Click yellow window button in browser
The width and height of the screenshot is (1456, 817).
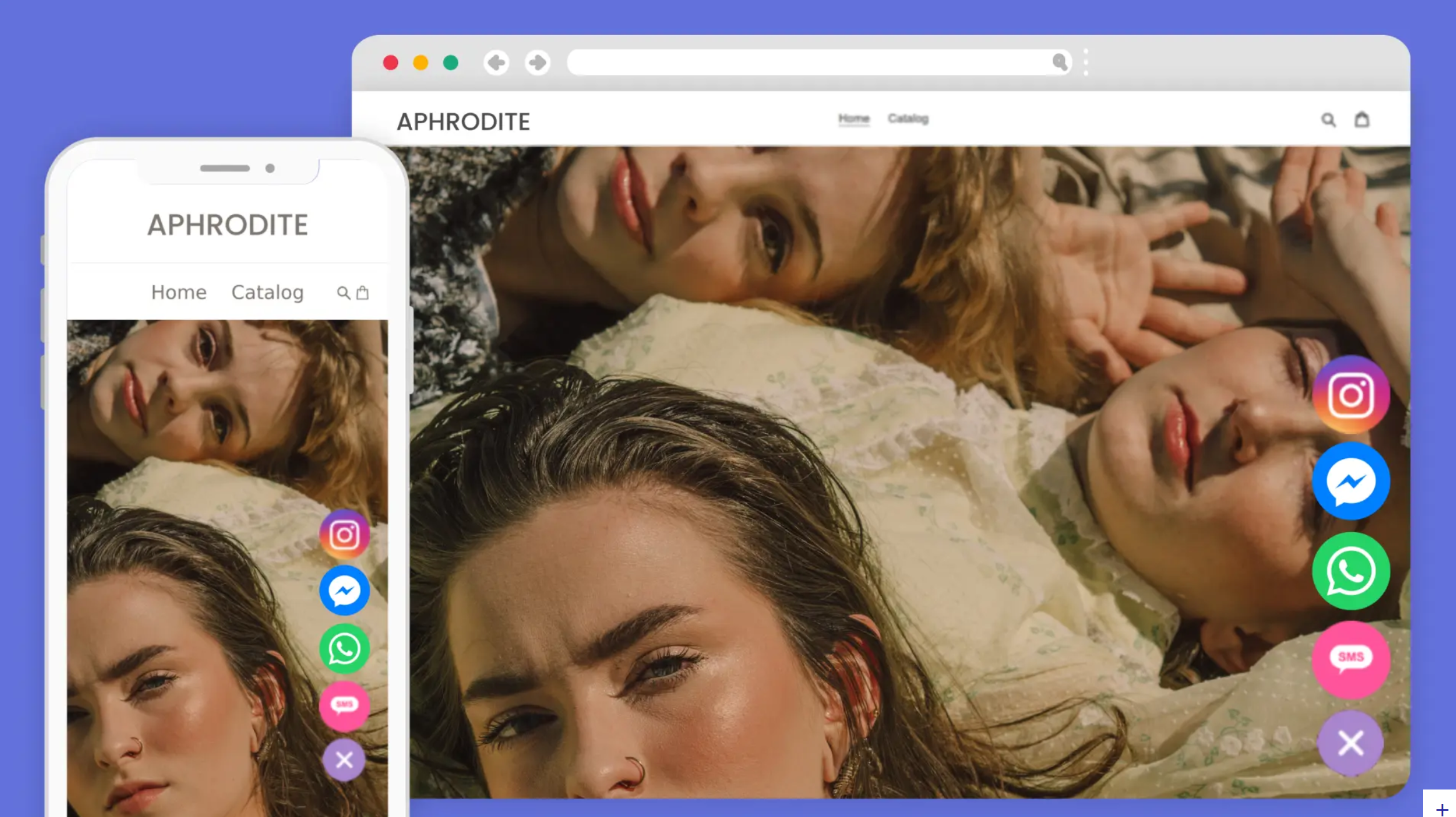(421, 63)
